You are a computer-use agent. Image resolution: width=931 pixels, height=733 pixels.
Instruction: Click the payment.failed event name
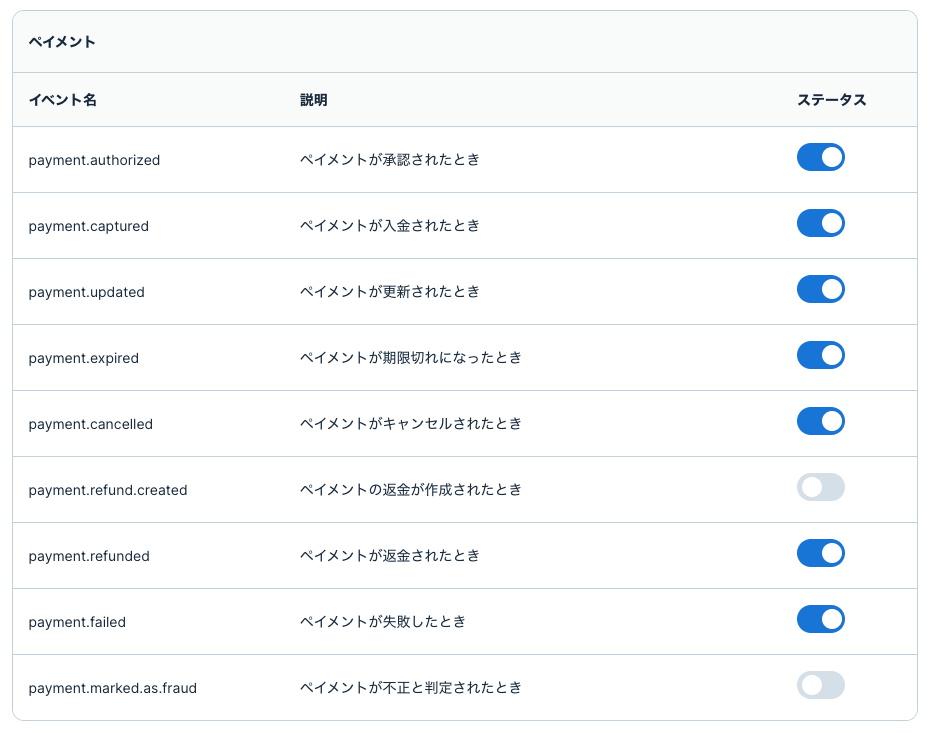tap(77, 622)
